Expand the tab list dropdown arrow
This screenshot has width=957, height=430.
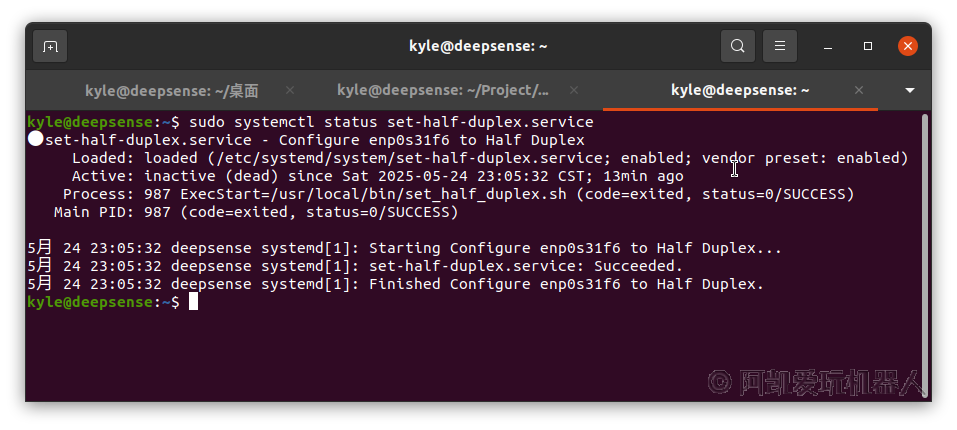(x=910, y=90)
